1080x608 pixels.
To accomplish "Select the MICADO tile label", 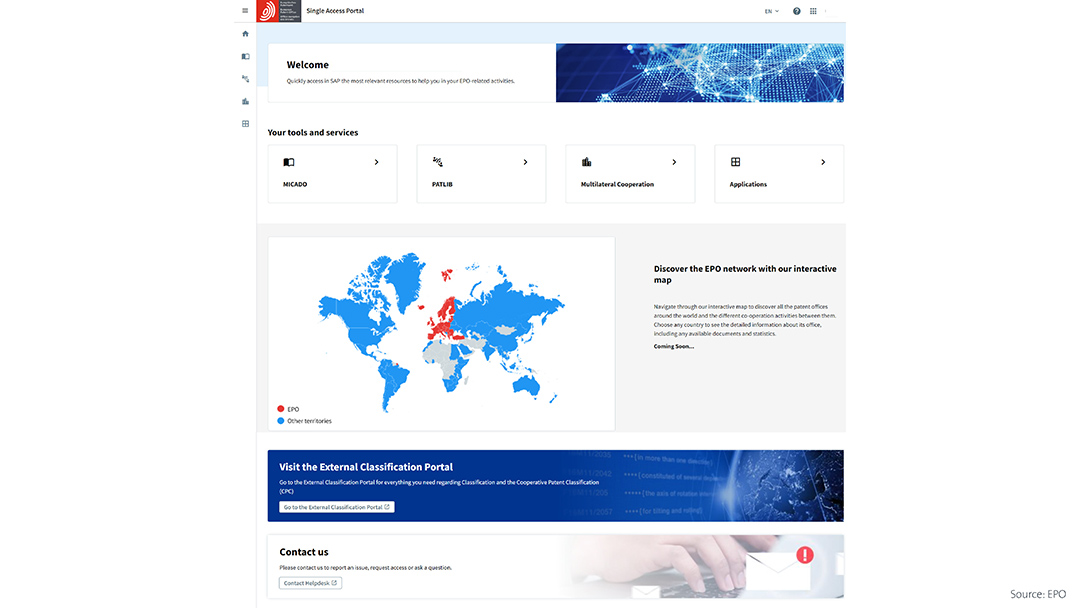I will pos(295,185).
